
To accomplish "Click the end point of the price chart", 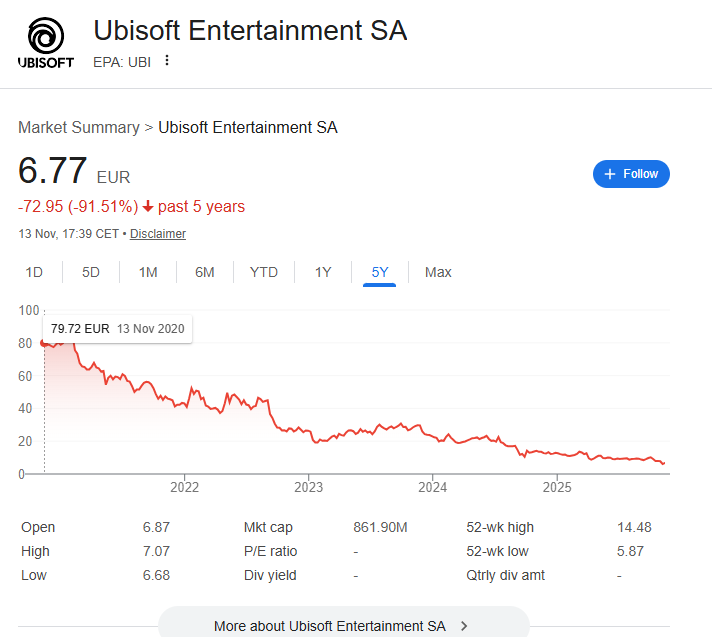I will pyautogui.click(x=664, y=463).
